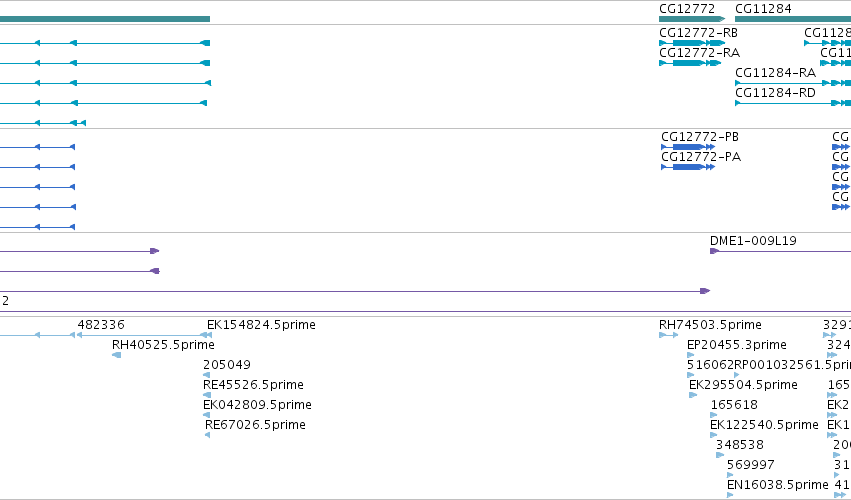
Task: Select the 165618 EST arrow
Action: click(713, 415)
